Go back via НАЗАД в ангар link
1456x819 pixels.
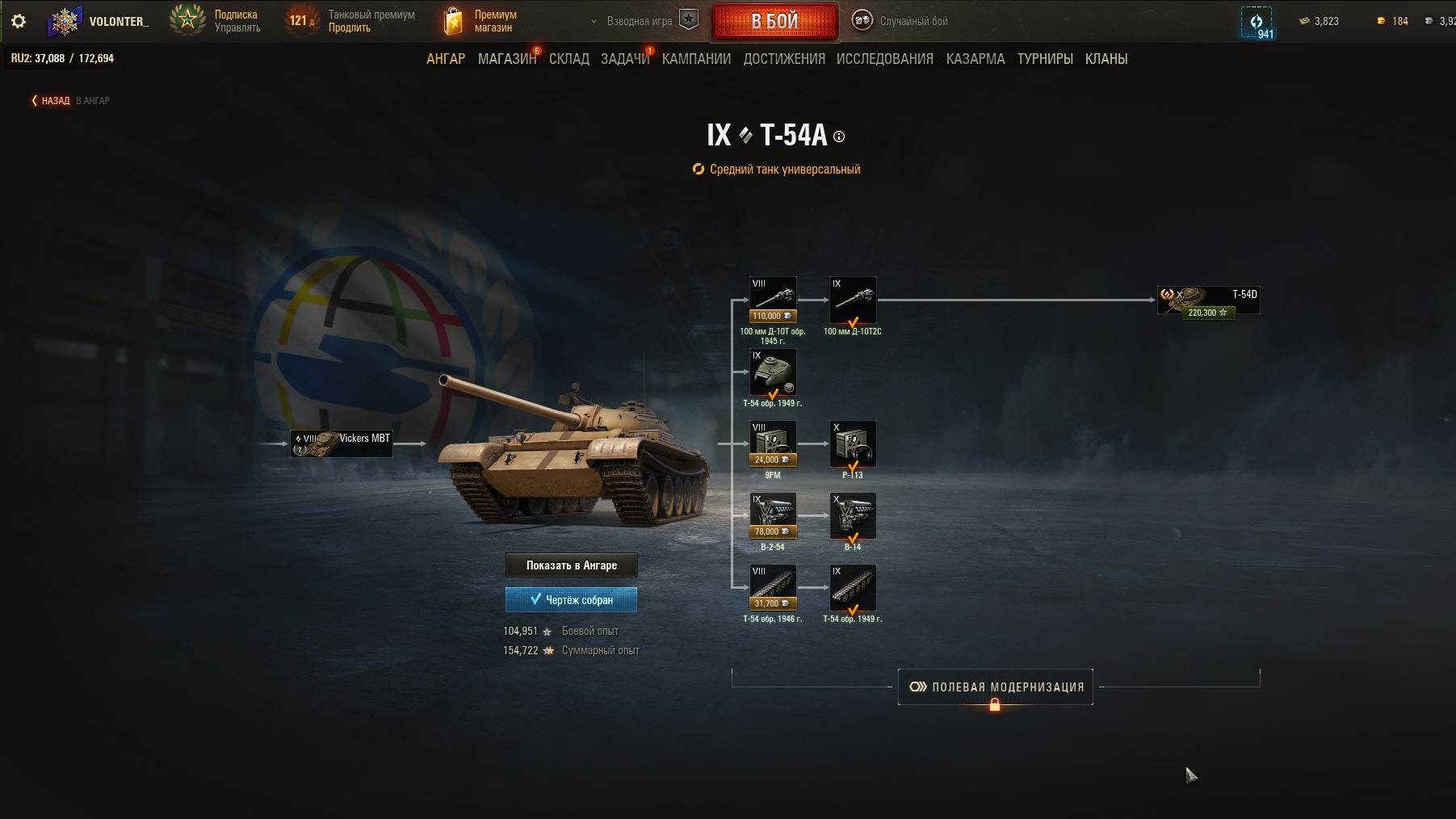pyautogui.click(x=70, y=101)
